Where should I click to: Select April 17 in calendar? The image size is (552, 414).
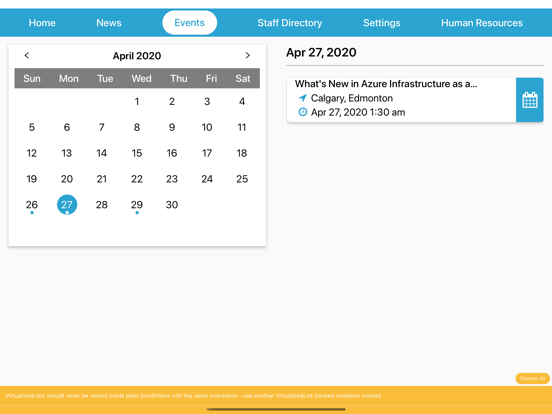(x=207, y=153)
